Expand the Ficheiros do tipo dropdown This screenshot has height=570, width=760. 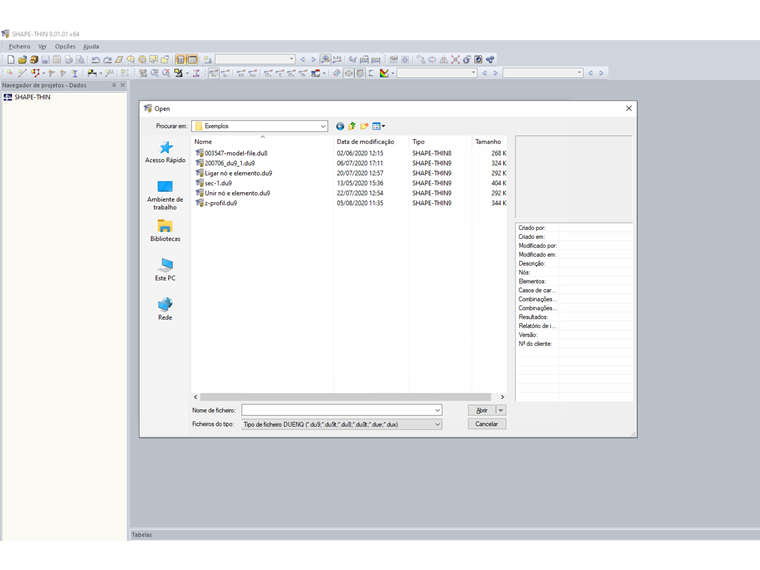click(437, 425)
